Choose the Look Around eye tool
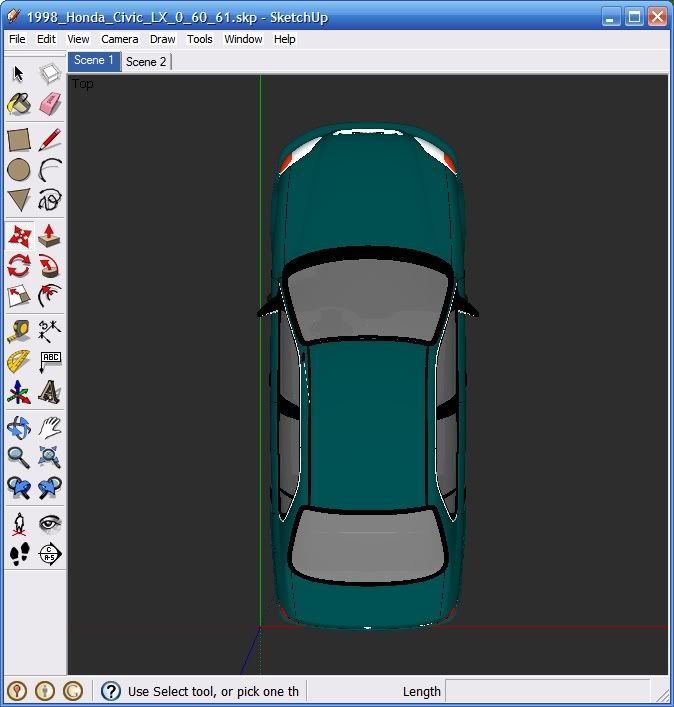 [x=50, y=524]
